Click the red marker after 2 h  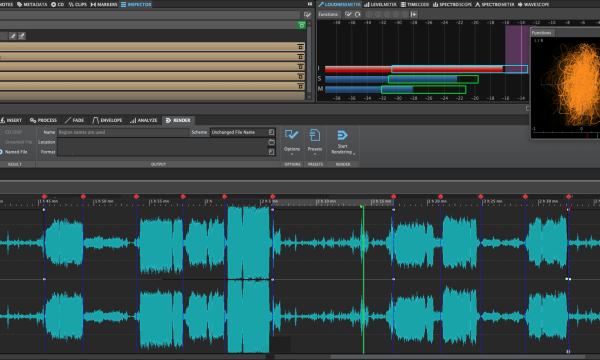tap(224, 196)
